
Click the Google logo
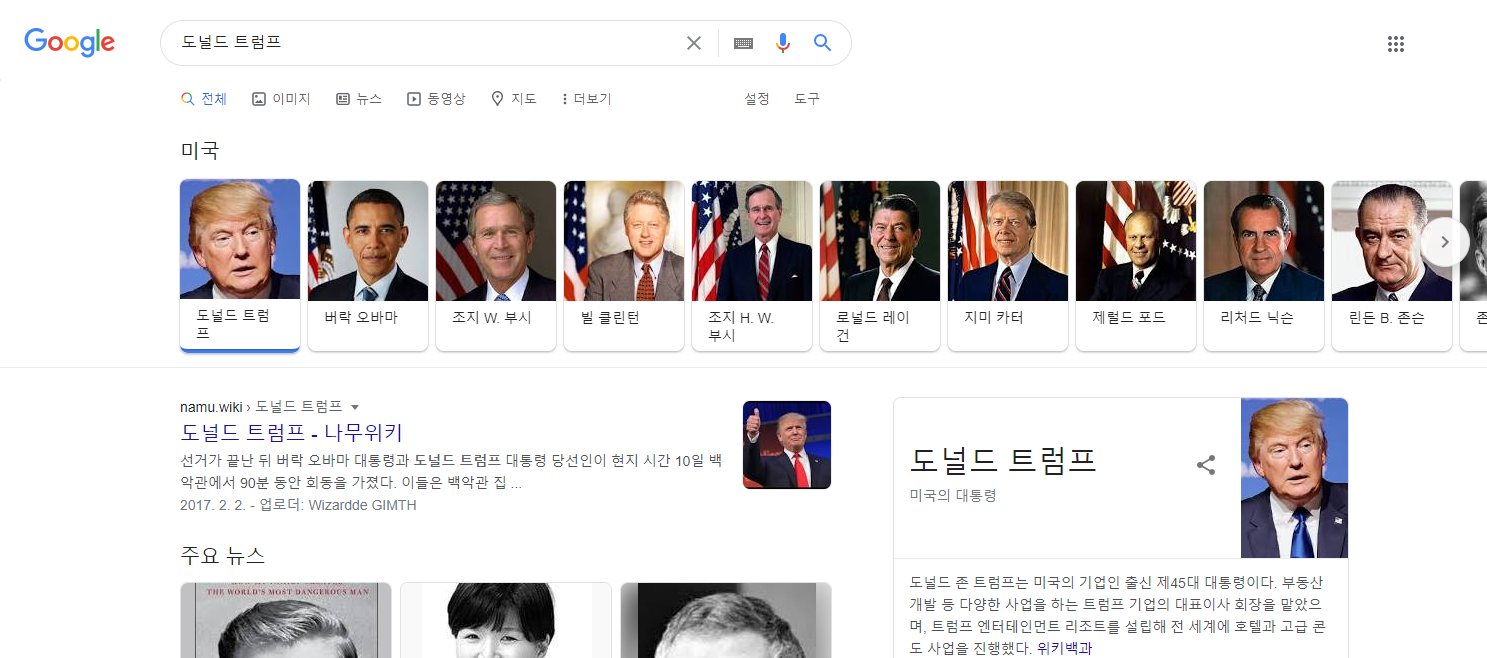coord(70,42)
